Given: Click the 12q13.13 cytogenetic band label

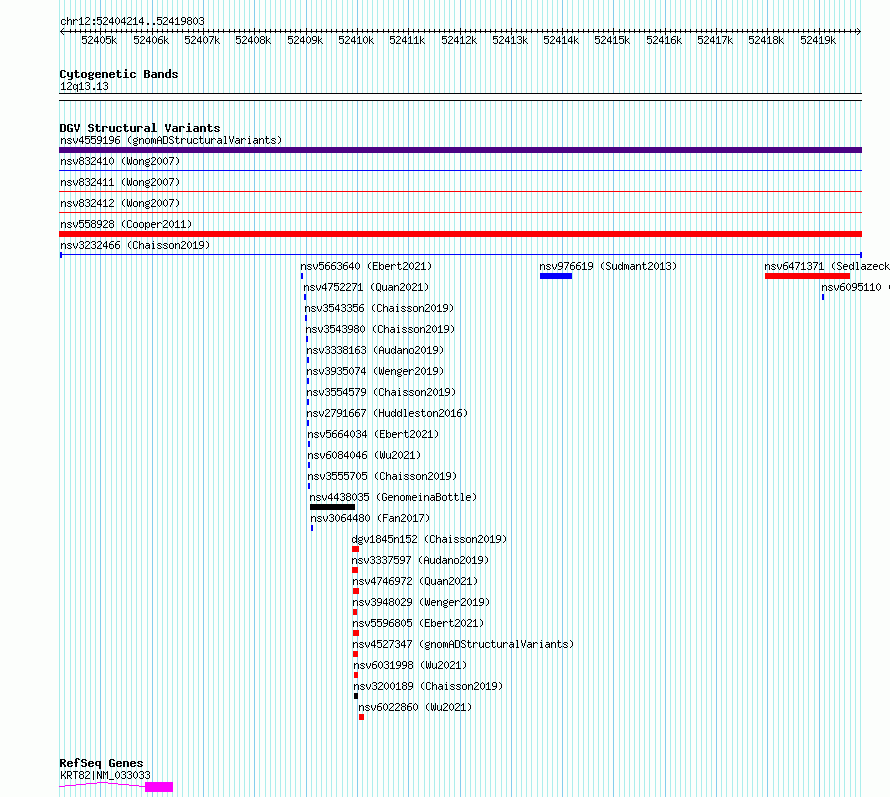Looking at the screenshot, I should [84, 86].
